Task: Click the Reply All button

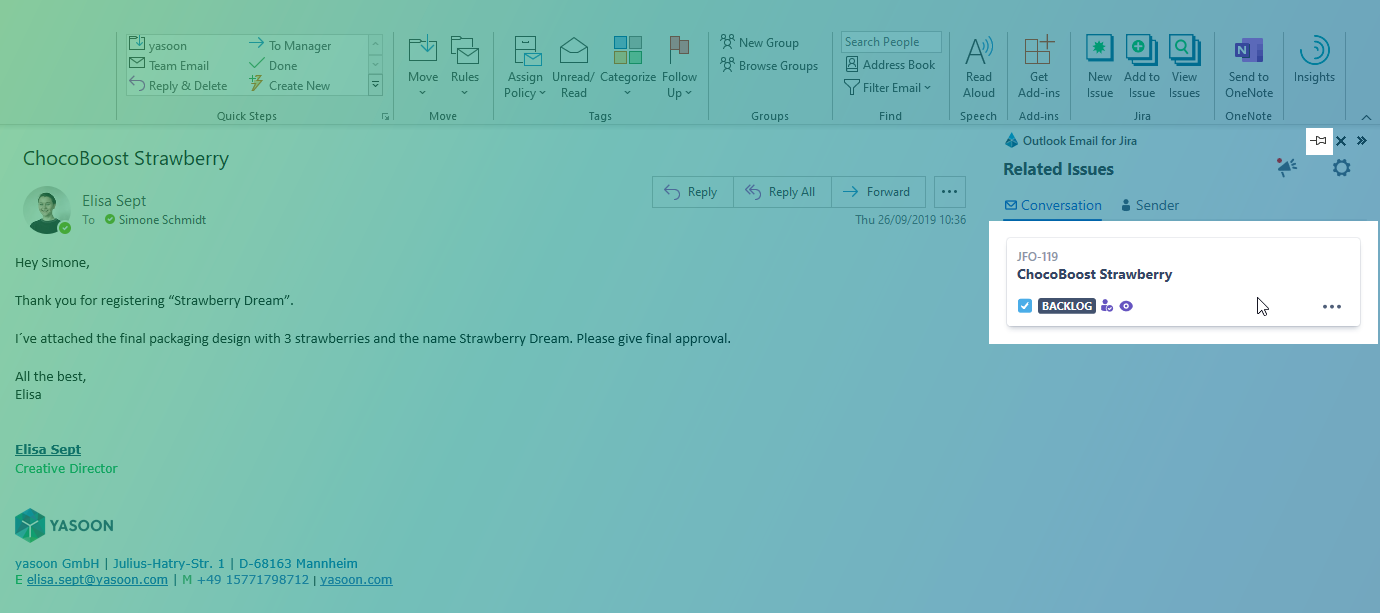Action: (x=781, y=192)
